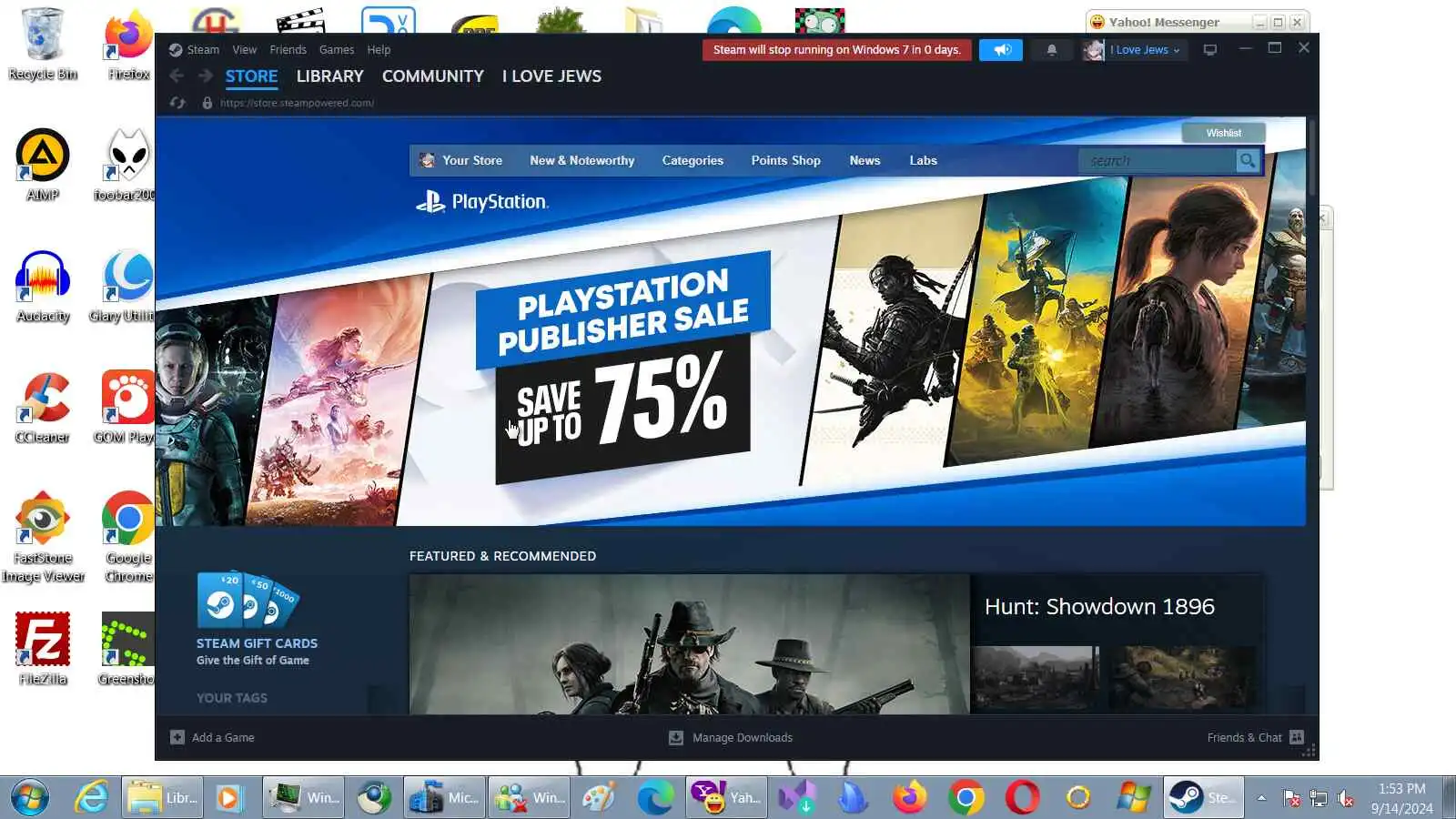Click the plus icon for Add a Game
Viewport: 1456px width, 819px height.
tap(177, 737)
